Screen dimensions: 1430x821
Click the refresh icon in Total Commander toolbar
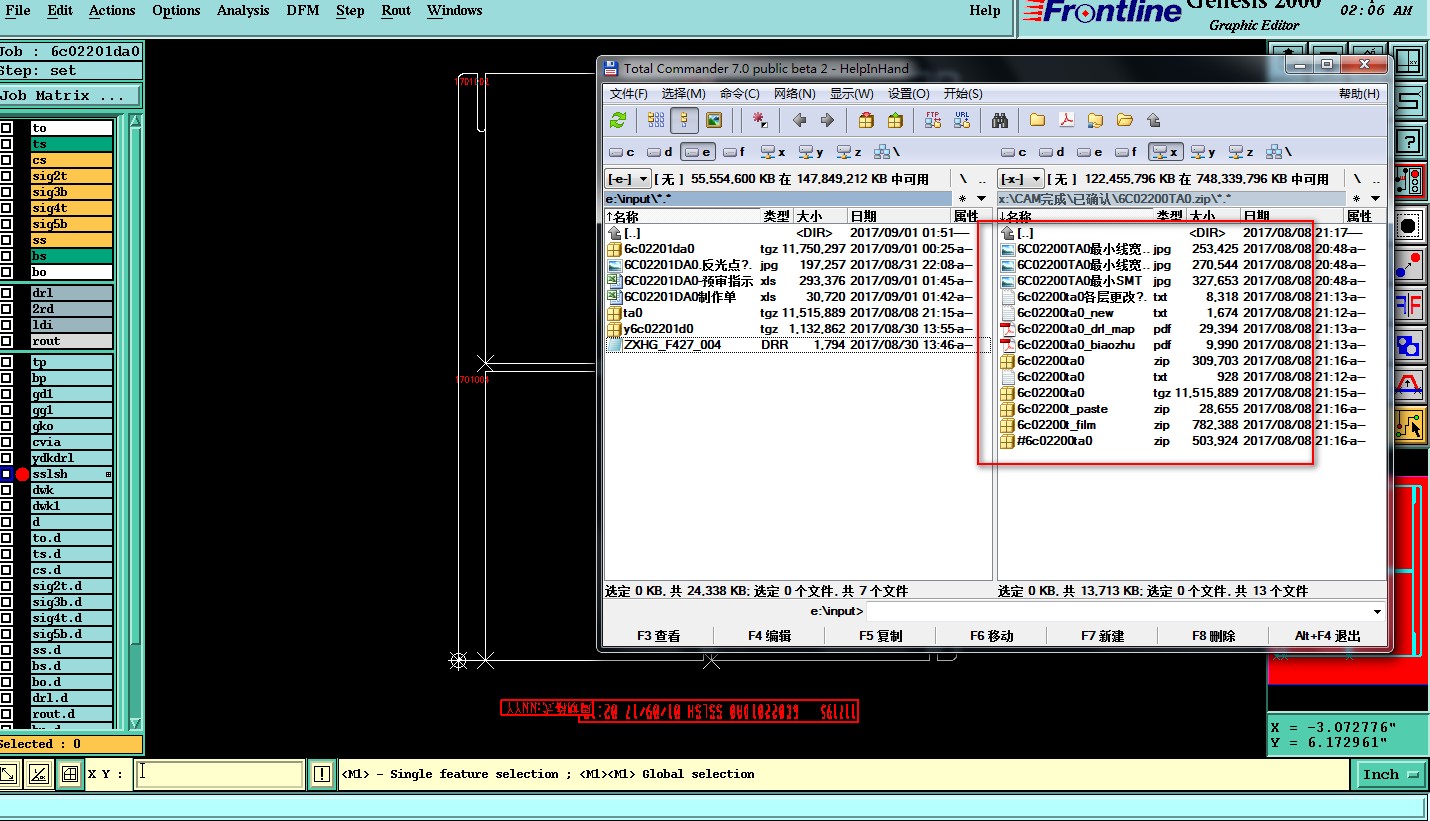tap(618, 120)
